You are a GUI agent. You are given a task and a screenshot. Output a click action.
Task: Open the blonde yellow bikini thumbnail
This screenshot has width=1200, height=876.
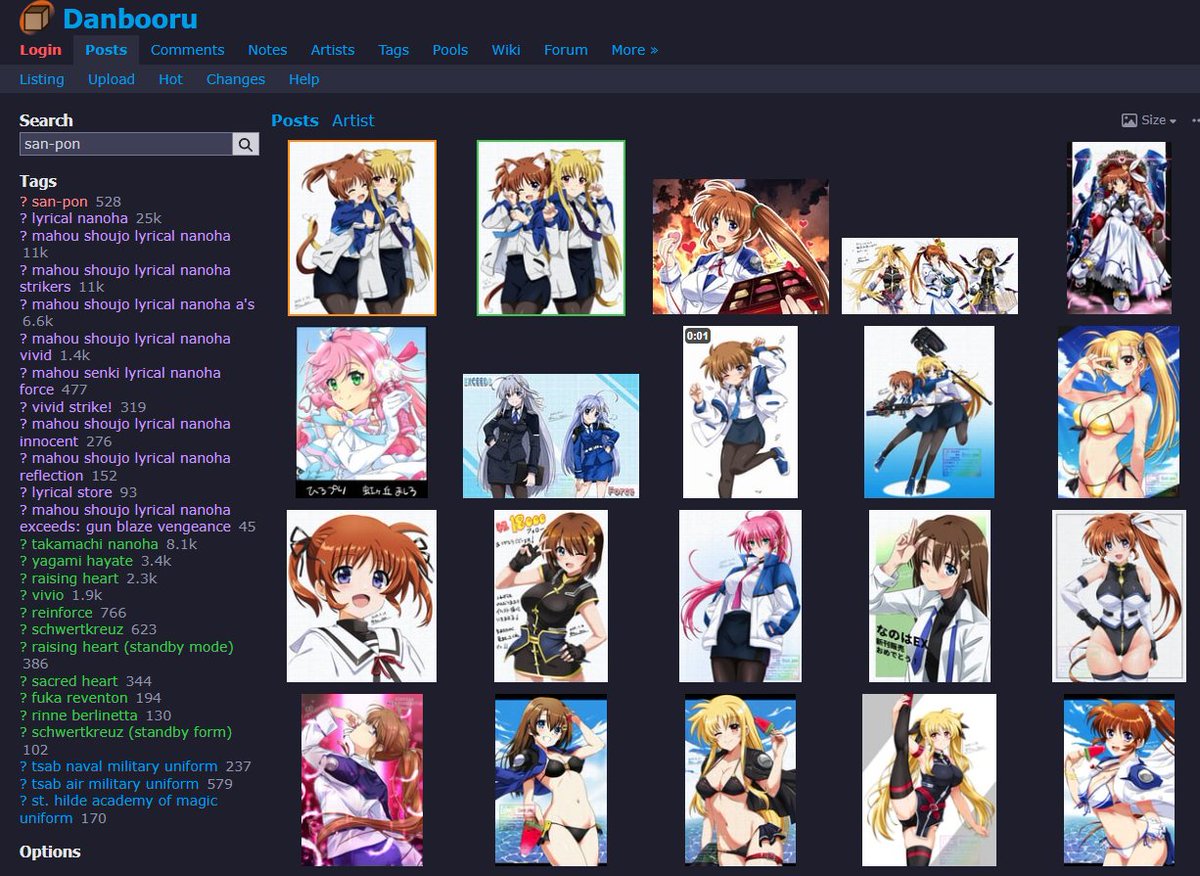pyautogui.click(x=1118, y=412)
